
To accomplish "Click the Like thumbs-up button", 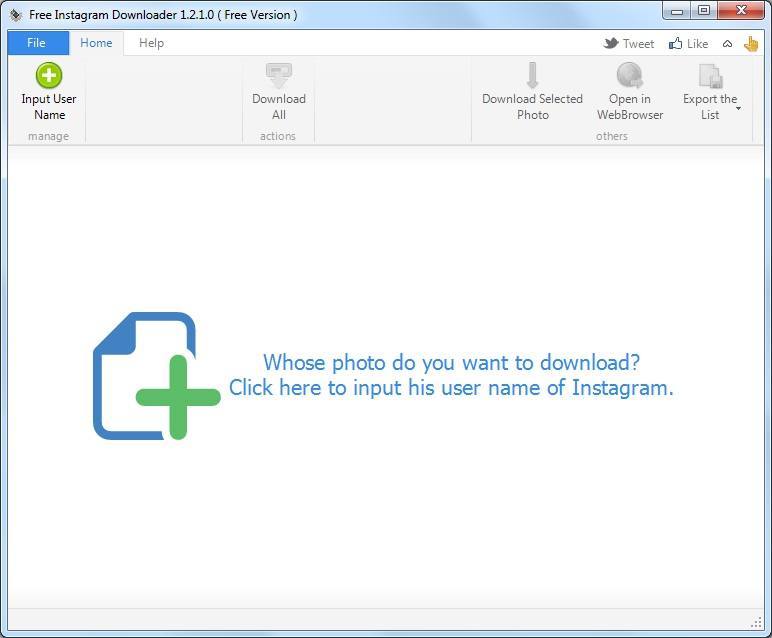I will point(688,44).
